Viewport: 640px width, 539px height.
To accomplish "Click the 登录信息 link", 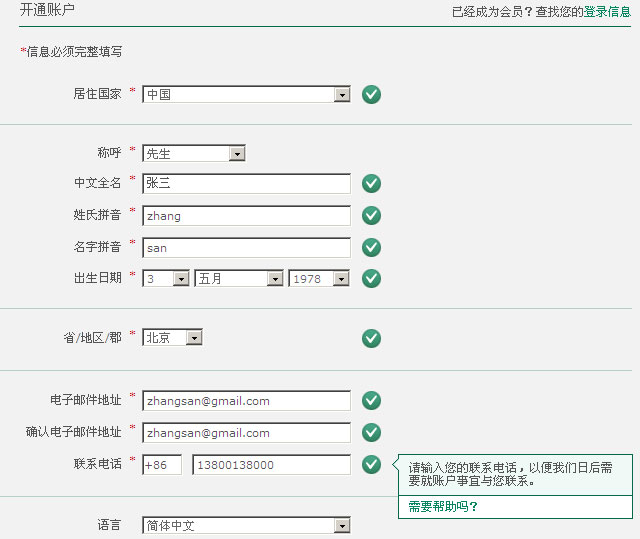I will click(x=607, y=12).
